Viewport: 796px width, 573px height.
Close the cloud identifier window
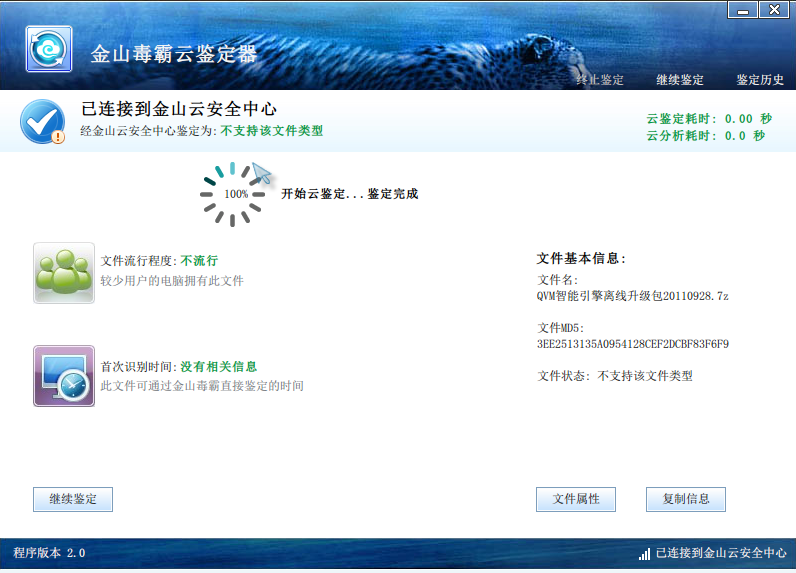(774, 10)
